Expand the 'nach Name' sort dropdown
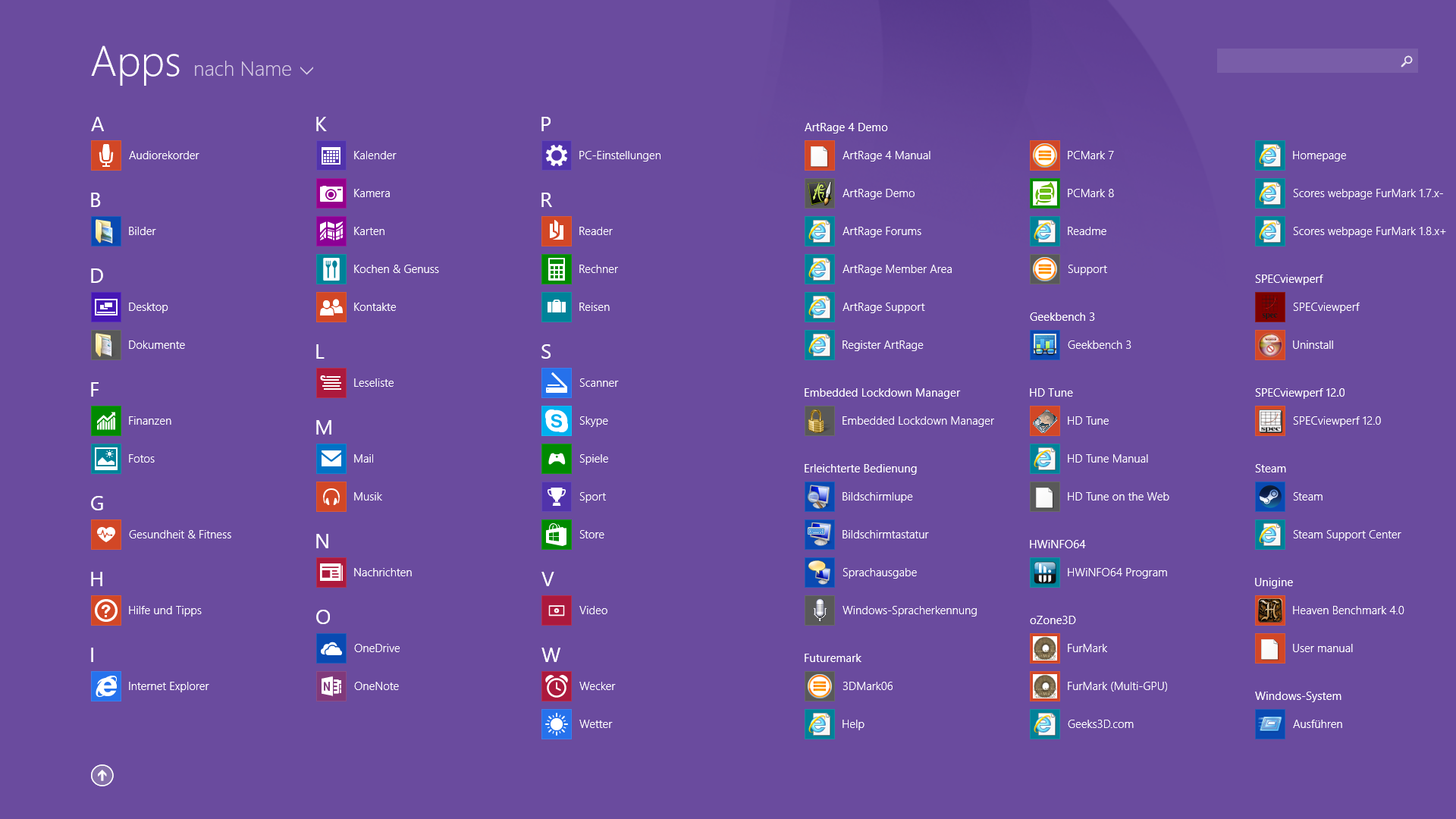1456x819 pixels. 243,69
